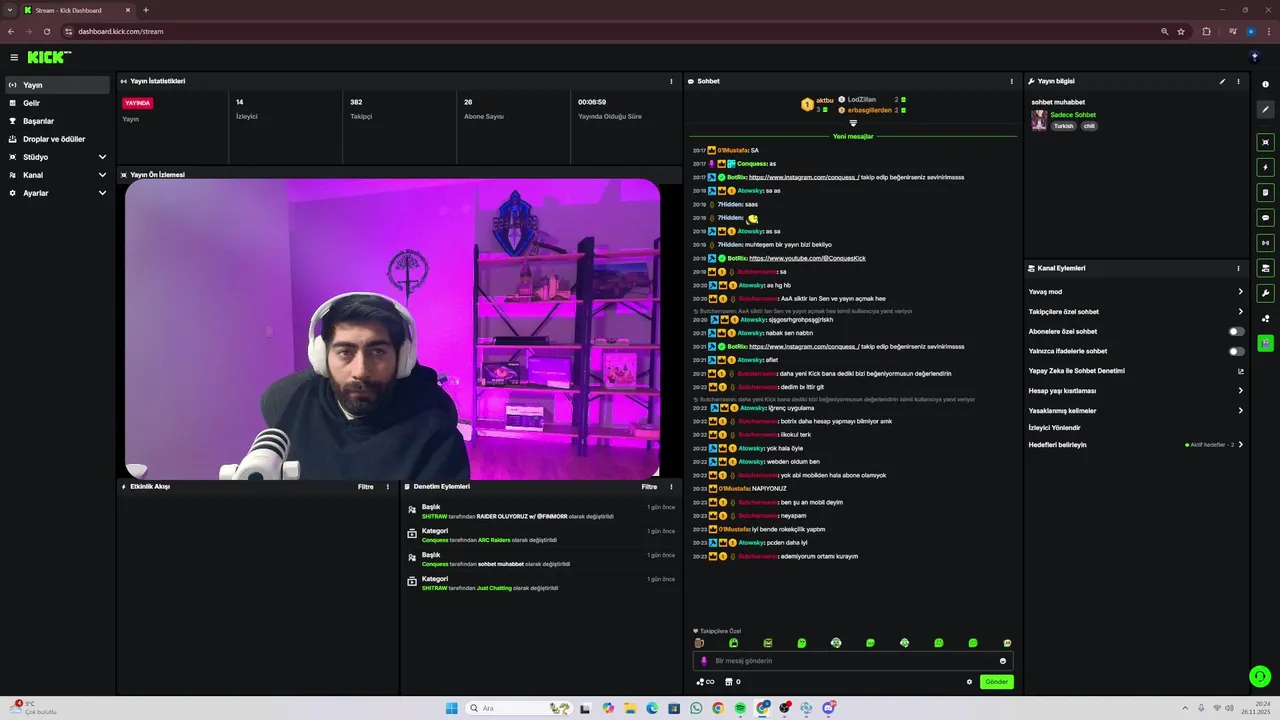Open Spotify from the taskbar

tap(740, 708)
